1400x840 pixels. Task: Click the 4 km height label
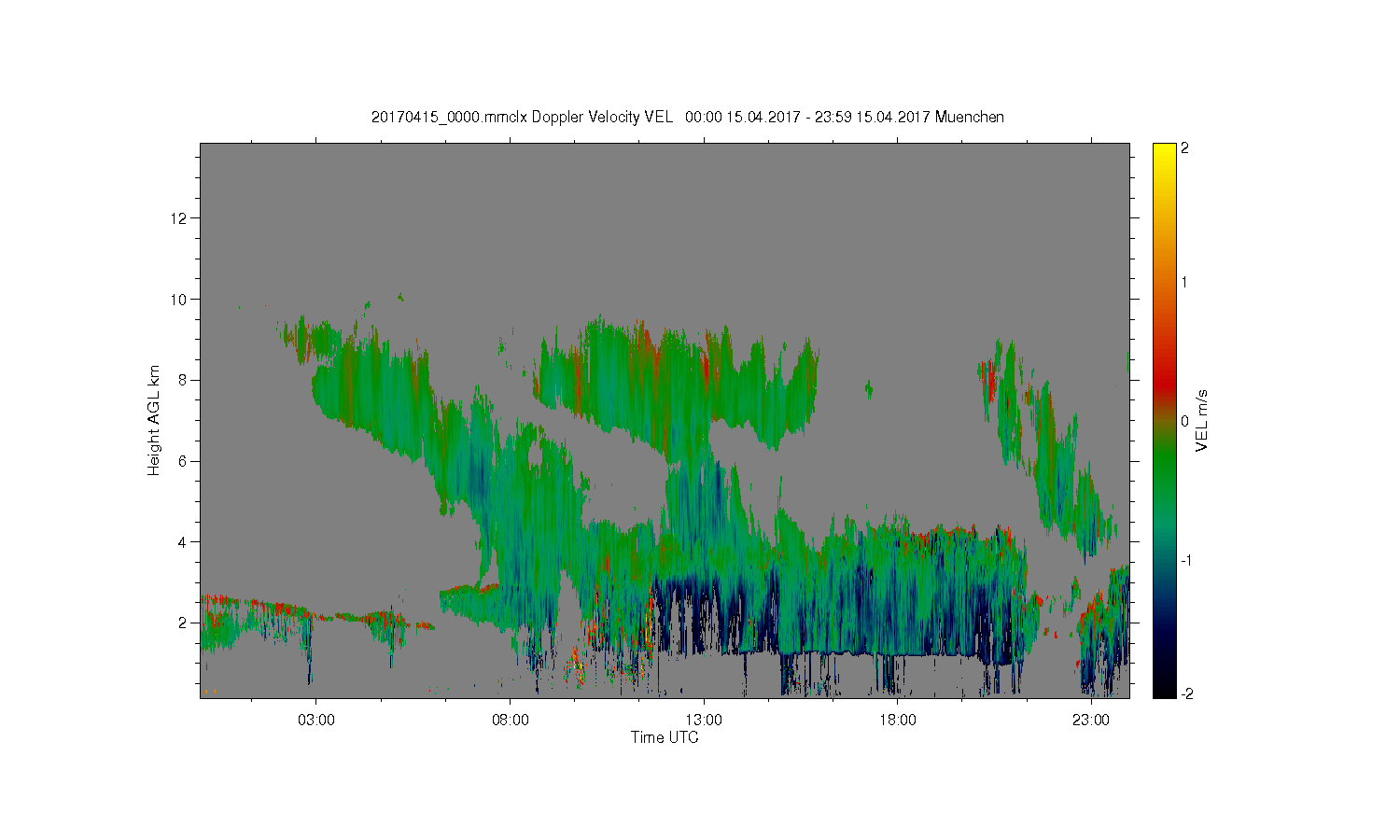[184, 541]
